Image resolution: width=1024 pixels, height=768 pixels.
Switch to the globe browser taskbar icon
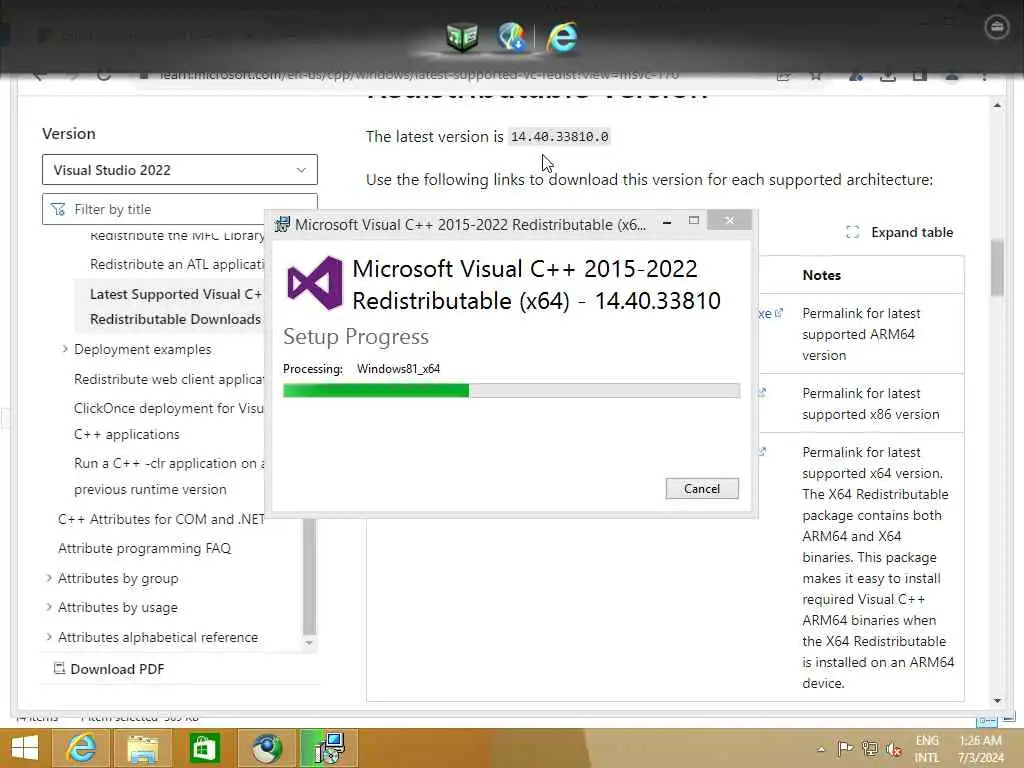coord(266,748)
